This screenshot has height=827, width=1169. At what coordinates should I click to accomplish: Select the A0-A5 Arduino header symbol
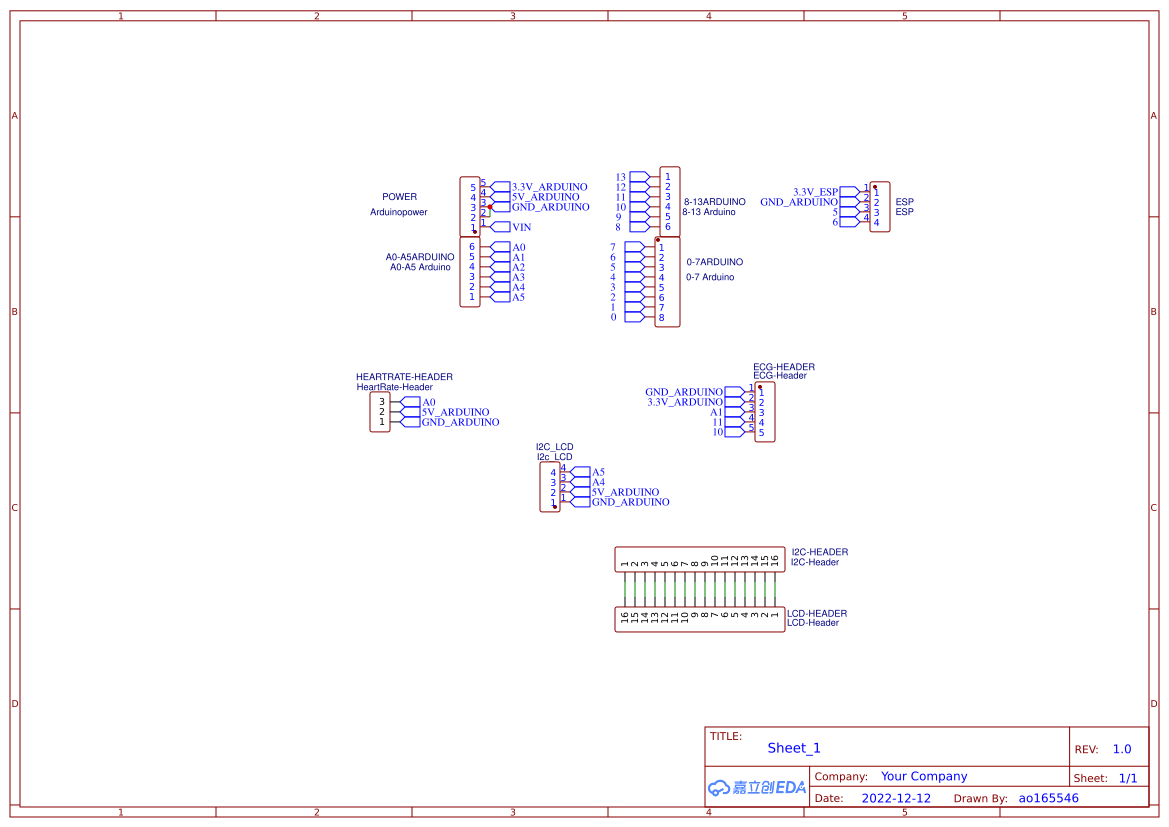click(469, 272)
